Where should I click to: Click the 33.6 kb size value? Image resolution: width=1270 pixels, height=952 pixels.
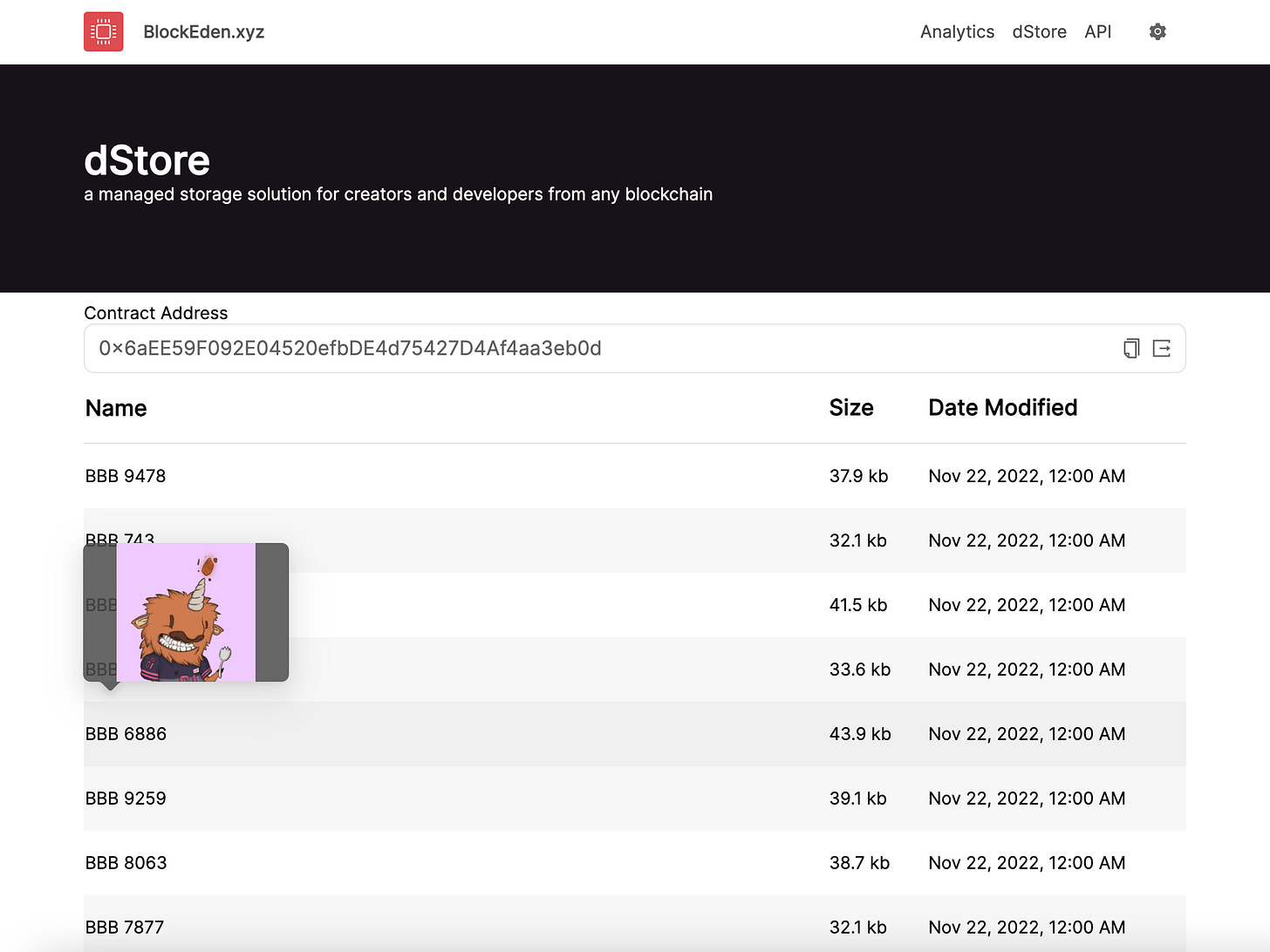click(860, 670)
